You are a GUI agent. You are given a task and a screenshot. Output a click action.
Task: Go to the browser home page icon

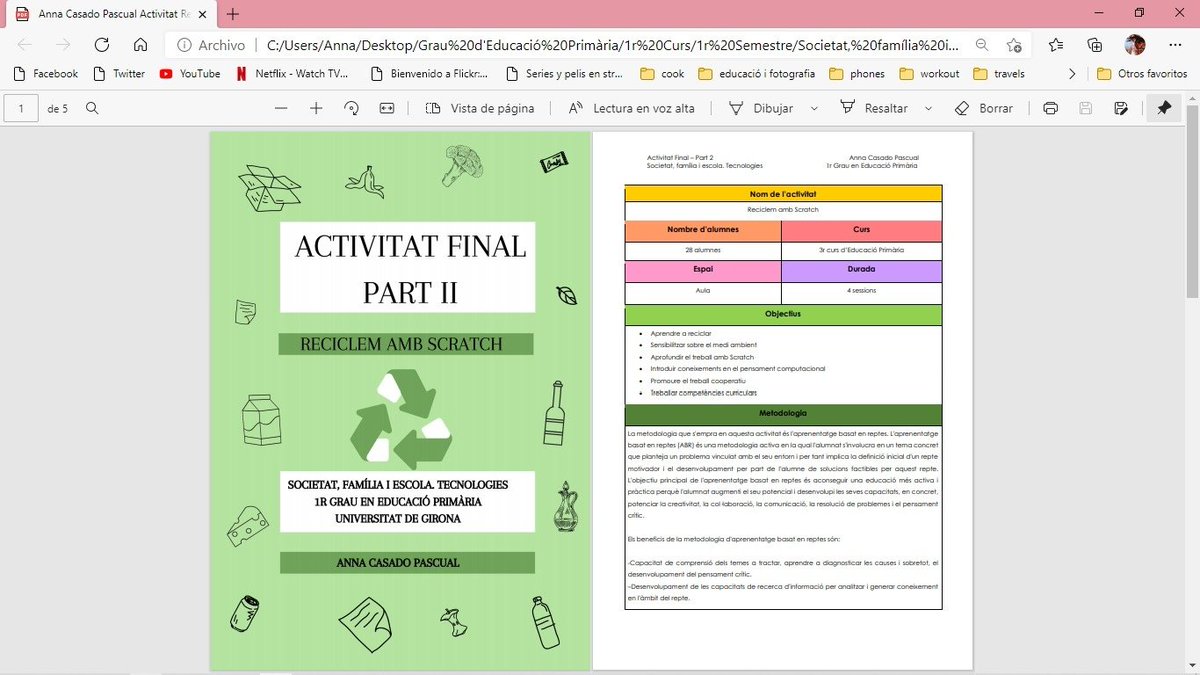point(141,45)
